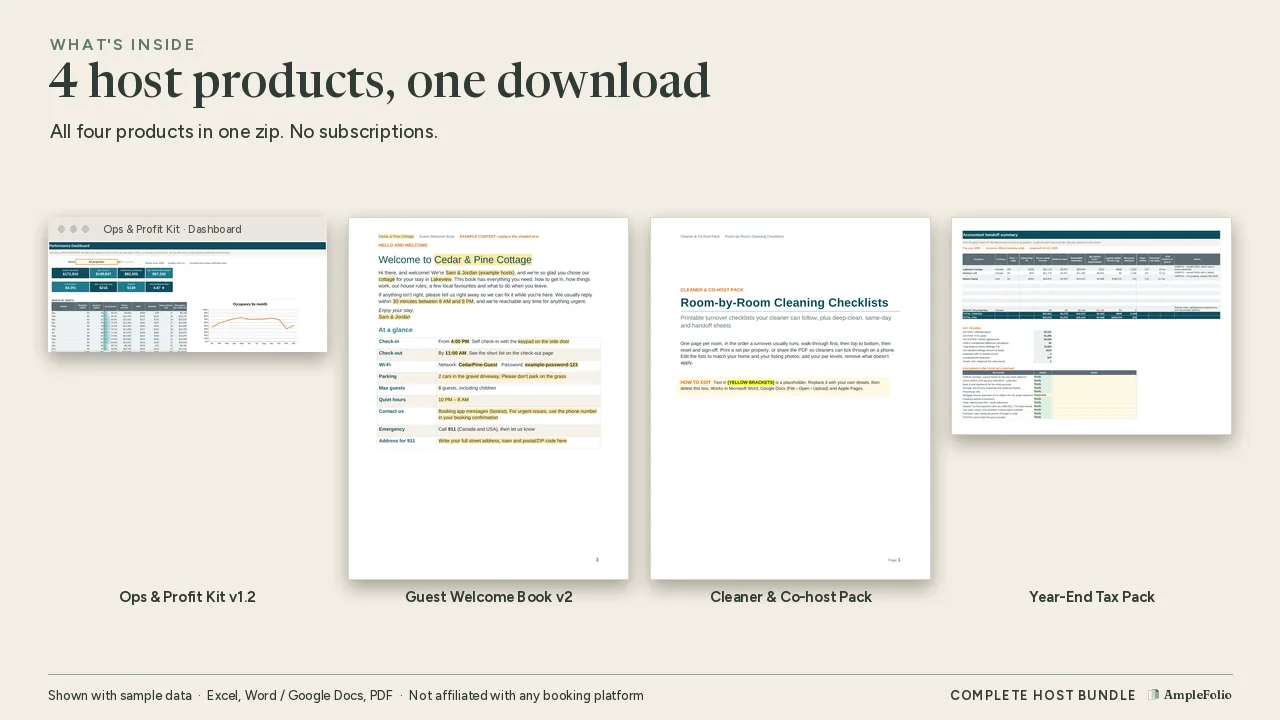Click the '4 host products, one download' headline

379,81
